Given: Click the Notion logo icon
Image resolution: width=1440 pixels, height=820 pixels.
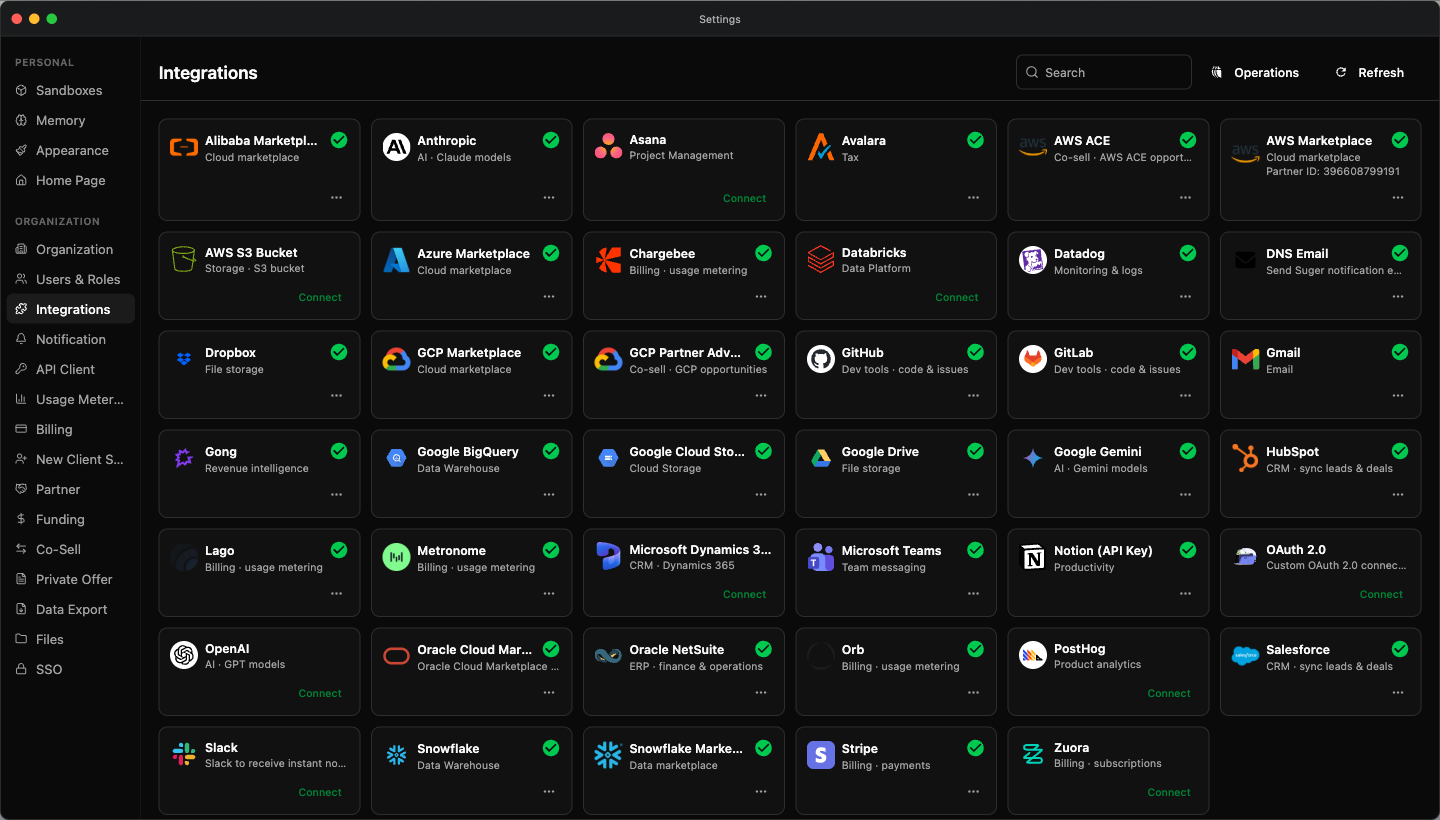Looking at the screenshot, I should tap(1033, 557).
